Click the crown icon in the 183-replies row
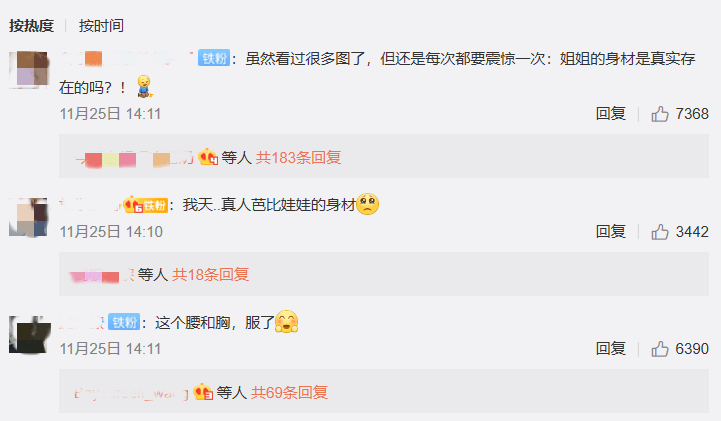 pyautogui.click(x=208, y=158)
